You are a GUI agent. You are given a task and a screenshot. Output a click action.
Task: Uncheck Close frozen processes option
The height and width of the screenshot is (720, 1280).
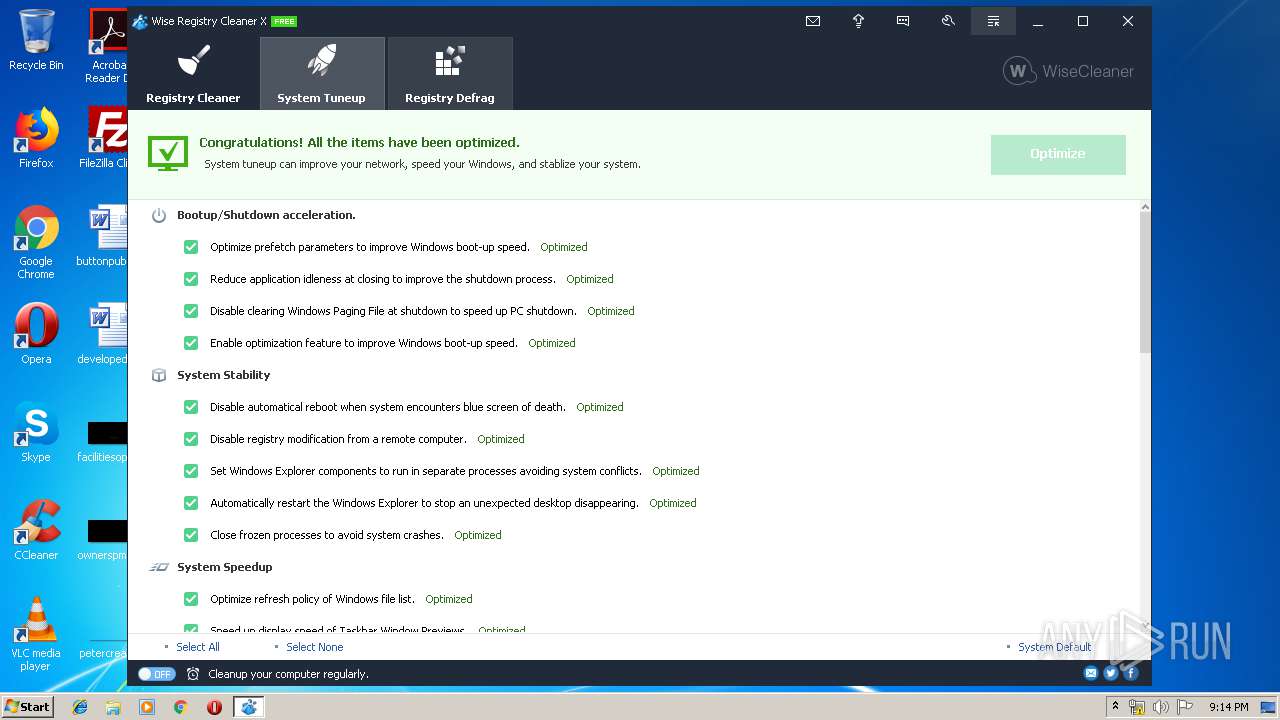pos(191,535)
